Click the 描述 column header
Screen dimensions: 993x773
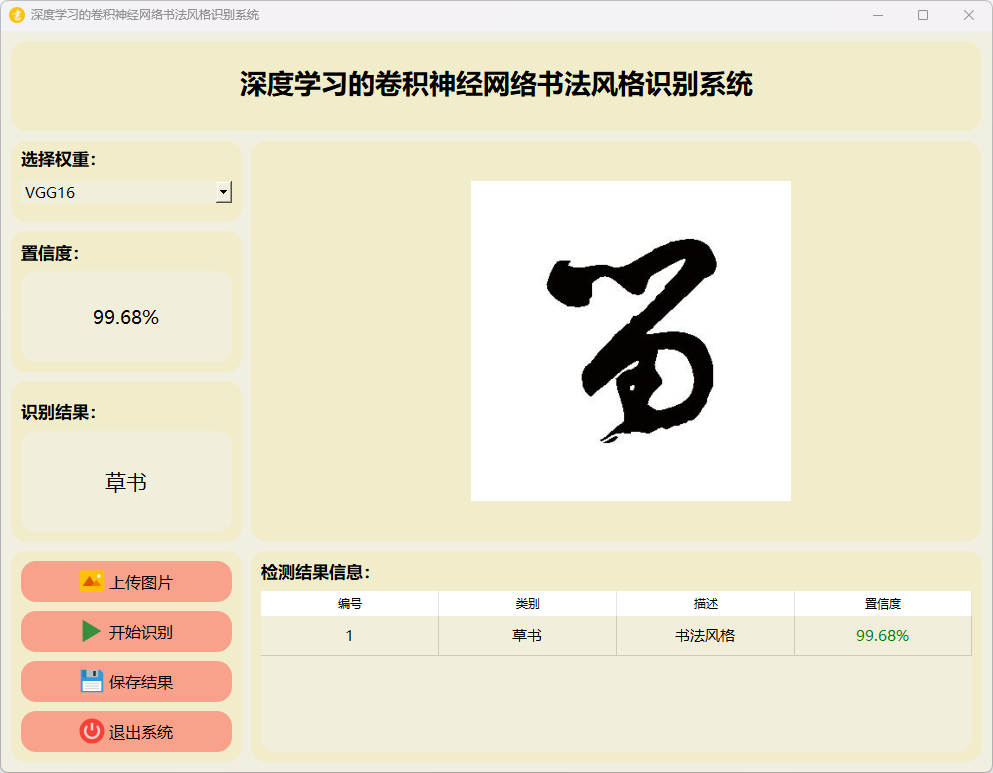pos(705,604)
